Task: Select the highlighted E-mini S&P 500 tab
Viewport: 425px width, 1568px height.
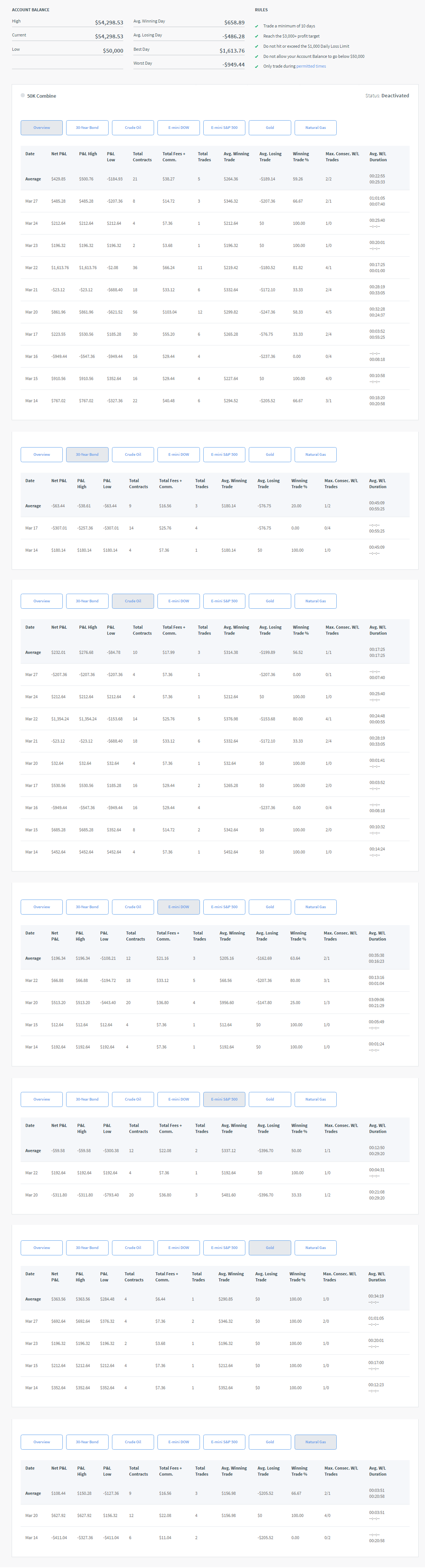Action: coord(224,1099)
